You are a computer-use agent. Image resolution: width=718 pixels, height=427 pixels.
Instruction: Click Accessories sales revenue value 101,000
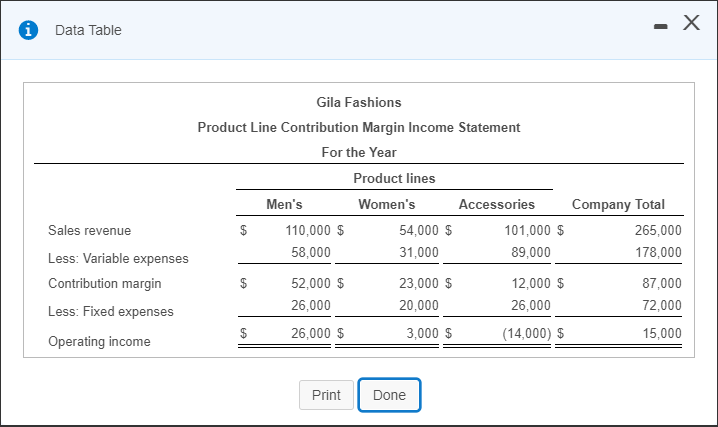(x=528, y=230)
